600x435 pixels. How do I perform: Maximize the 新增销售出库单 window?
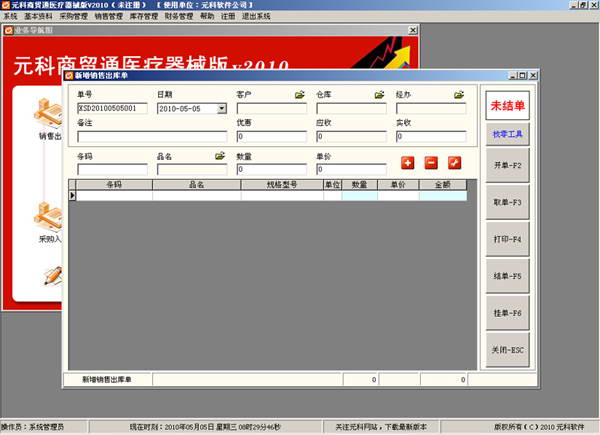[522, 76]
